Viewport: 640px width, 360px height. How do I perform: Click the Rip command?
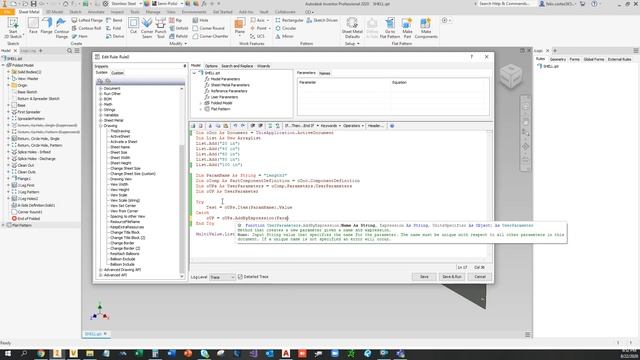(x=176, y=20)
